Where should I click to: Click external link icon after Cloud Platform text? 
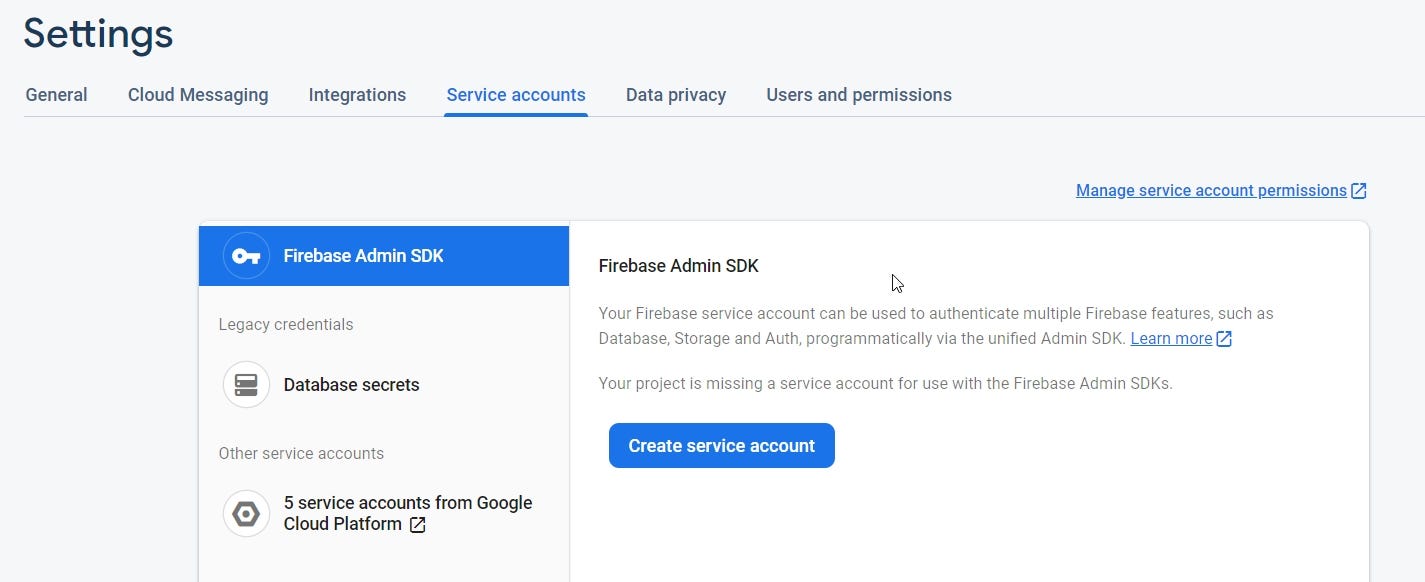[418, 525]
